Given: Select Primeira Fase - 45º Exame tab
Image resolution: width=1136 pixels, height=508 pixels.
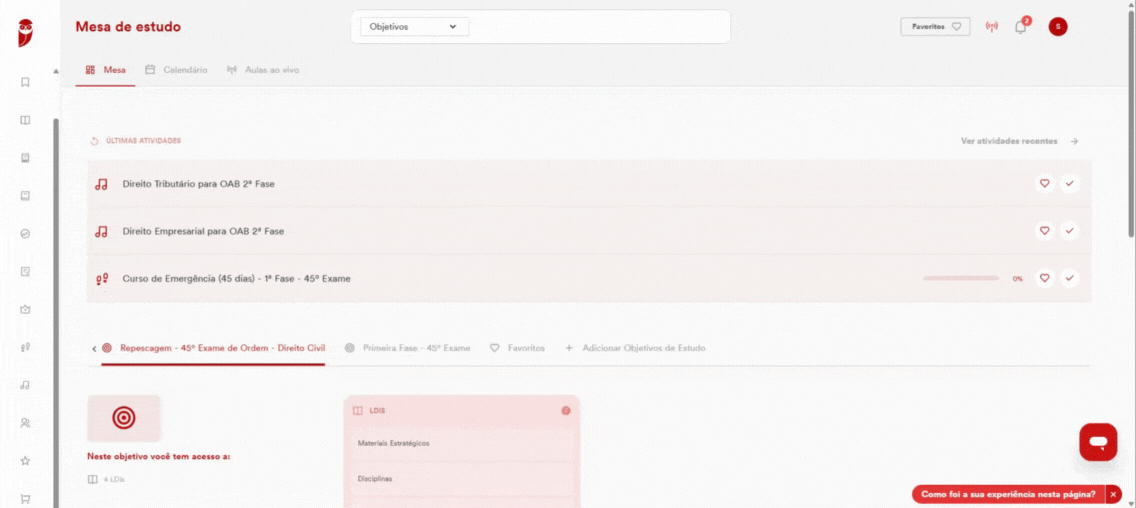Looking at the screenshot, I should (407, 349).
